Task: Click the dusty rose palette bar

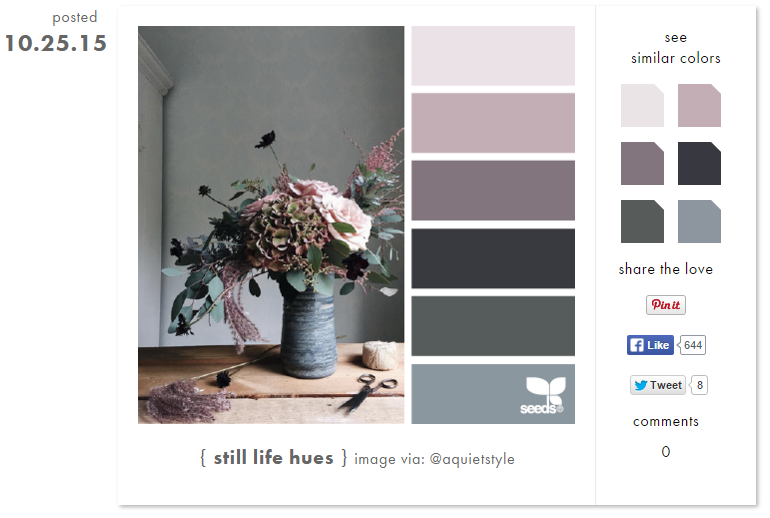Action: [493, 123]
